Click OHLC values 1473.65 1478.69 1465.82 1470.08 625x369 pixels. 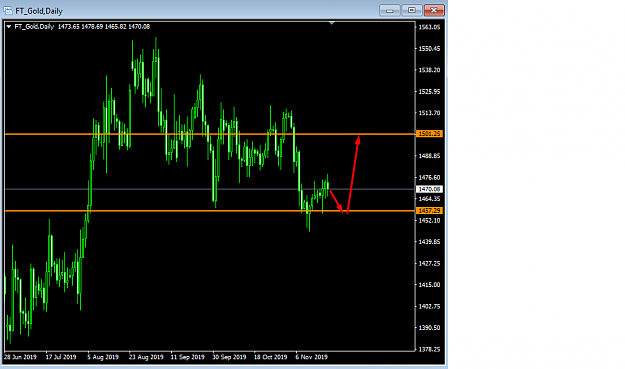click(104, 27)
